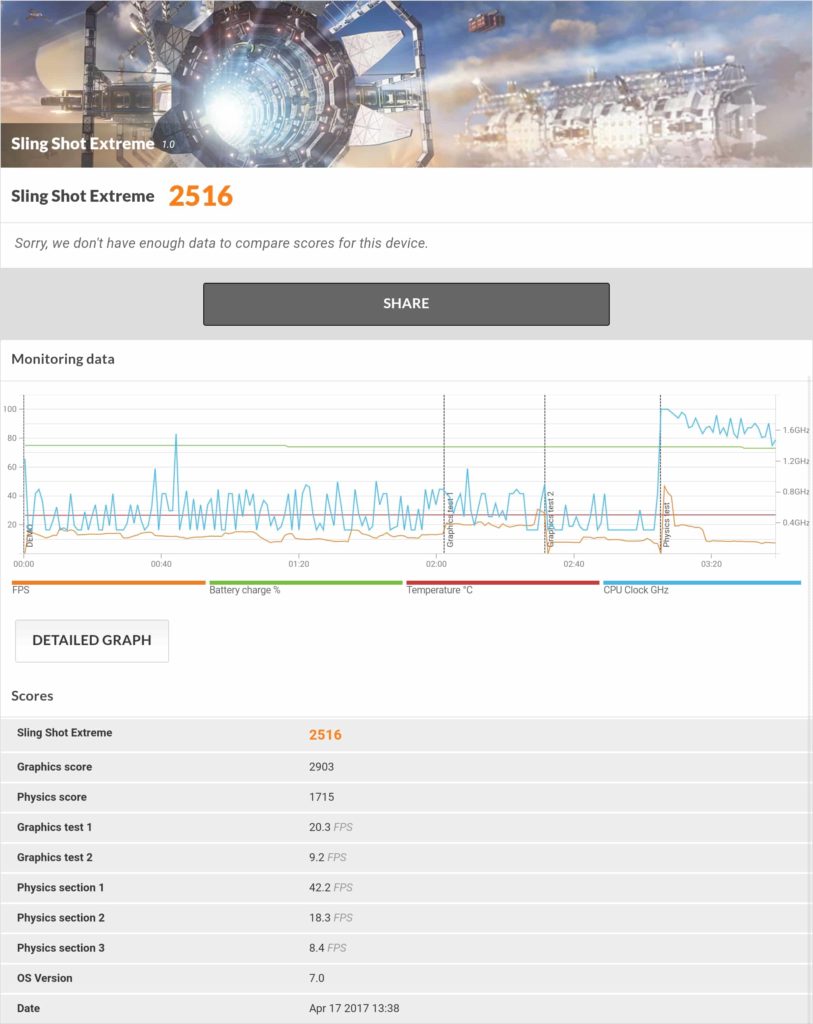This screenshot has width=813, height=1024.
Task: Select the blue CPU Clock GHz legend
Action: point(701,583)
